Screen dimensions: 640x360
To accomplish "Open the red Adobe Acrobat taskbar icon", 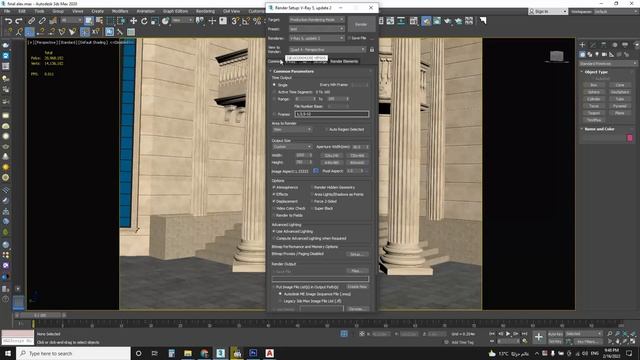I will coord(269,353).
